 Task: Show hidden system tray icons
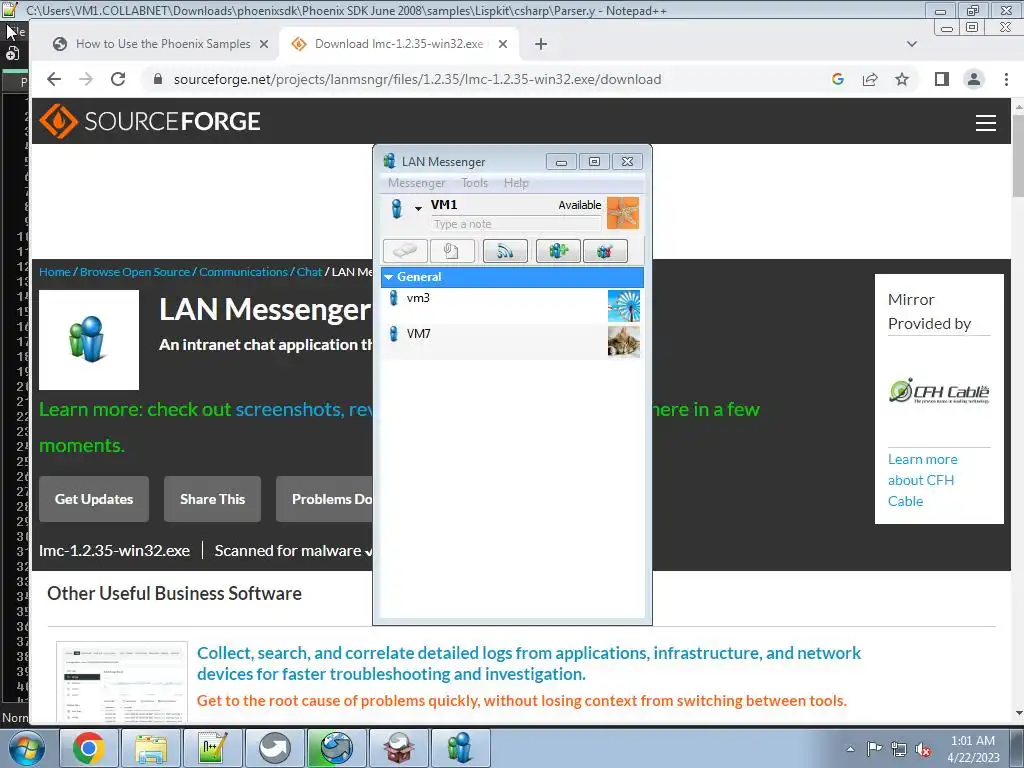tap(850, 749)
